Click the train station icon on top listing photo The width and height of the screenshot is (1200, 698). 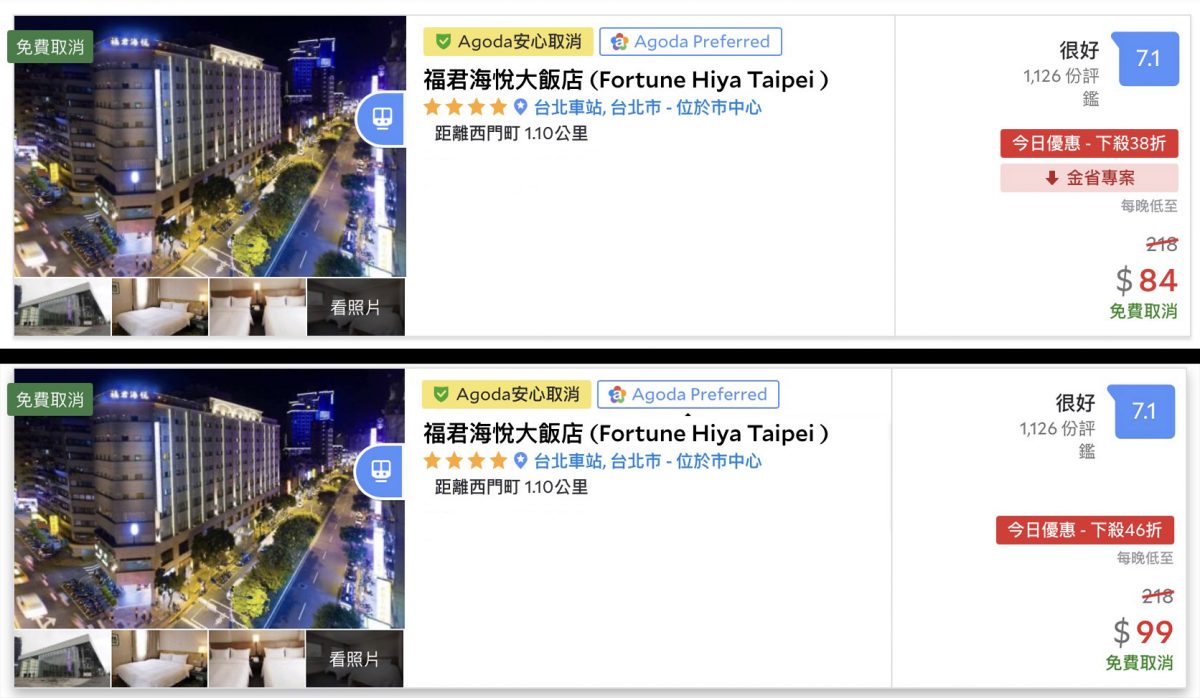tap(382, 119)
